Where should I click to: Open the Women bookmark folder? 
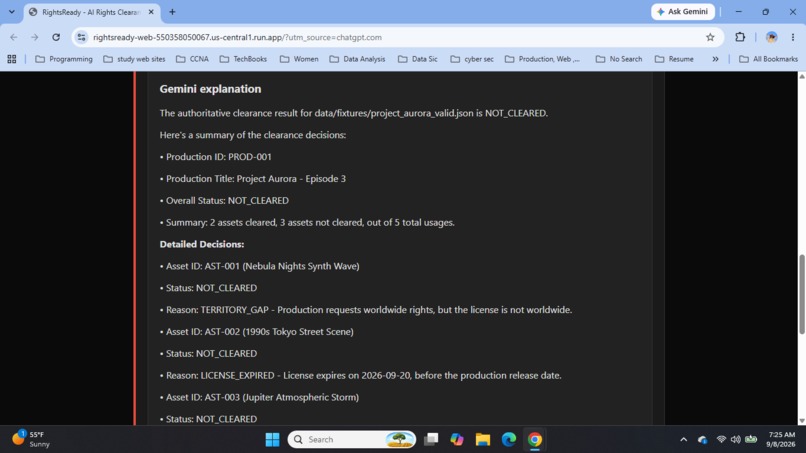pos(299,59)
